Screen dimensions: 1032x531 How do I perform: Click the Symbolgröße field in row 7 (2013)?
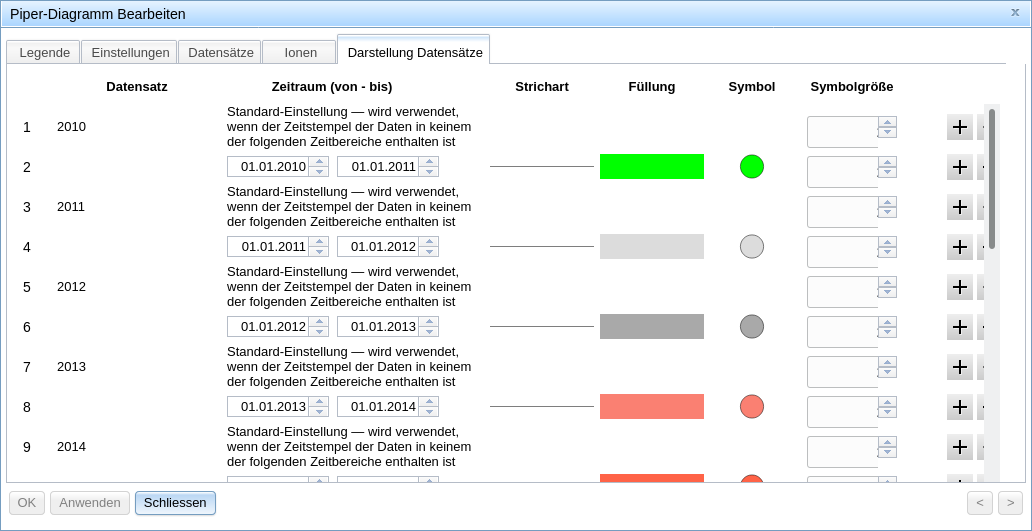(843, 372)
